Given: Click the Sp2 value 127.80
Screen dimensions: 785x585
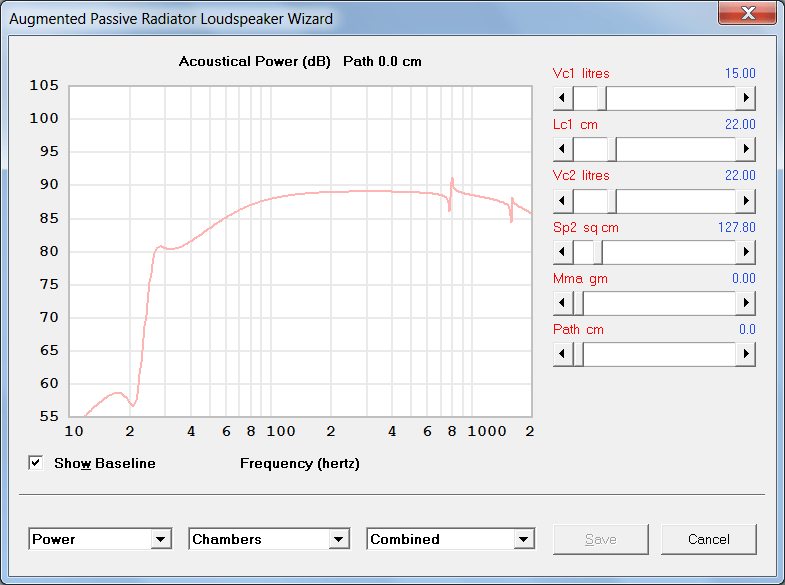Looking at the screenshot, I should pos(736,228).
